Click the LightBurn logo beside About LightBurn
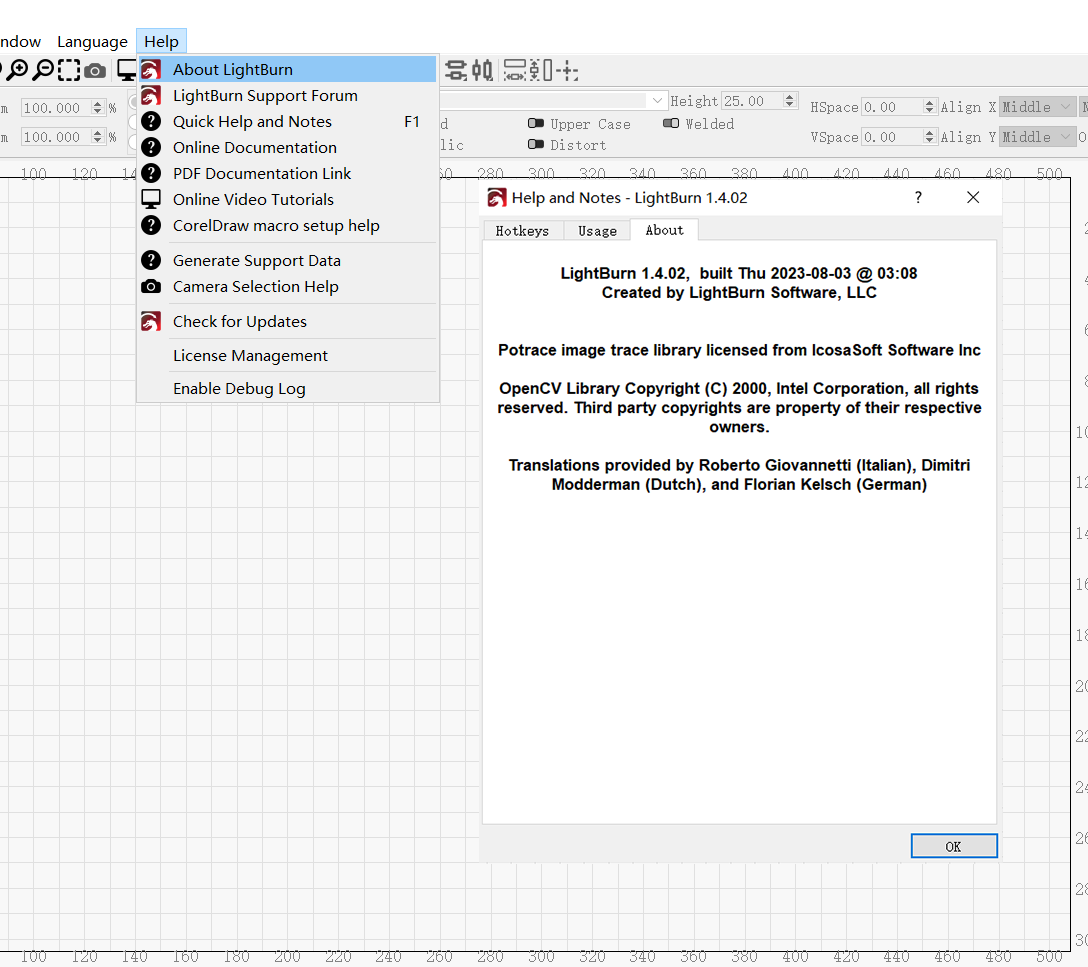 151,69
